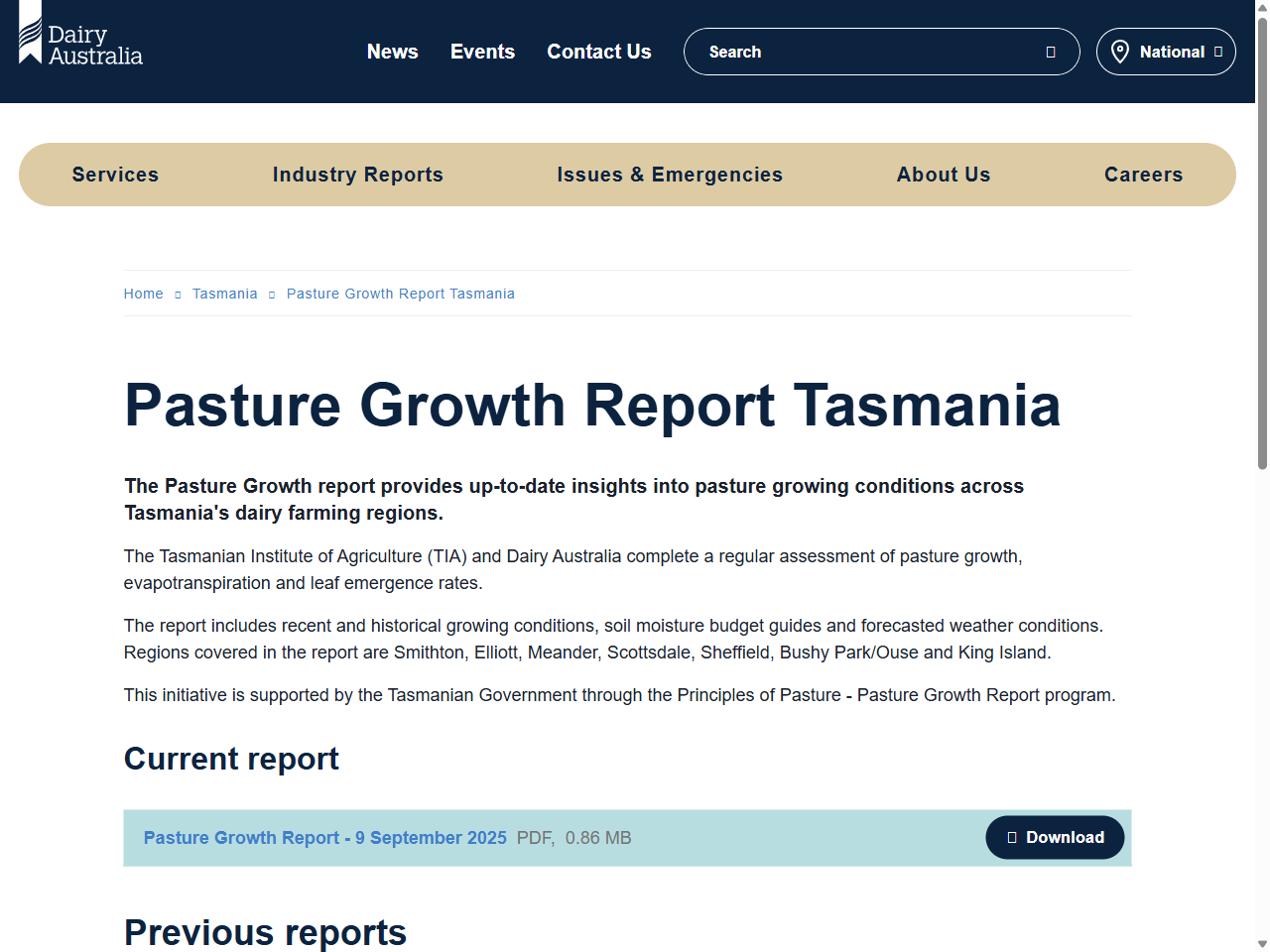This screenshot has height=952, width=1270.
Task: Download the current pasture growth report
Action: [x=1055, y=838]
